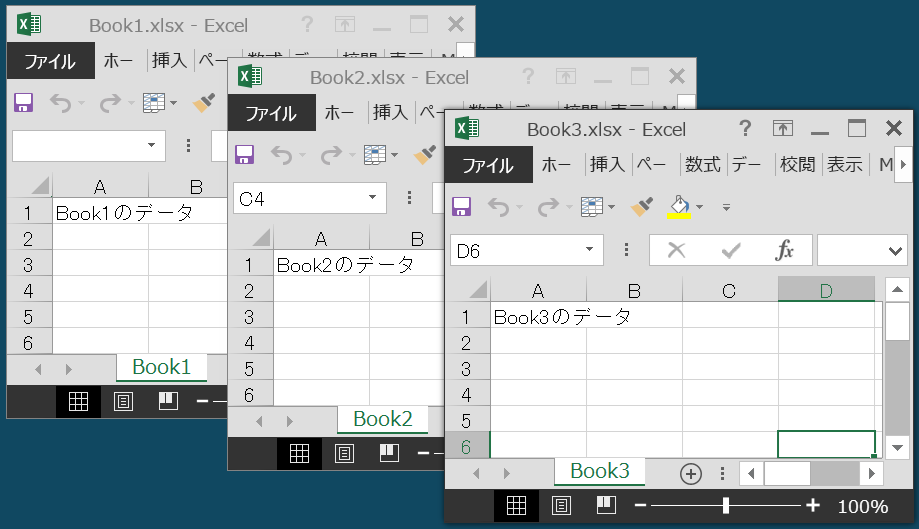Click zoom out minus in Book3
Viewport: 919px width, 529px height.
click(x=640, y=505)
